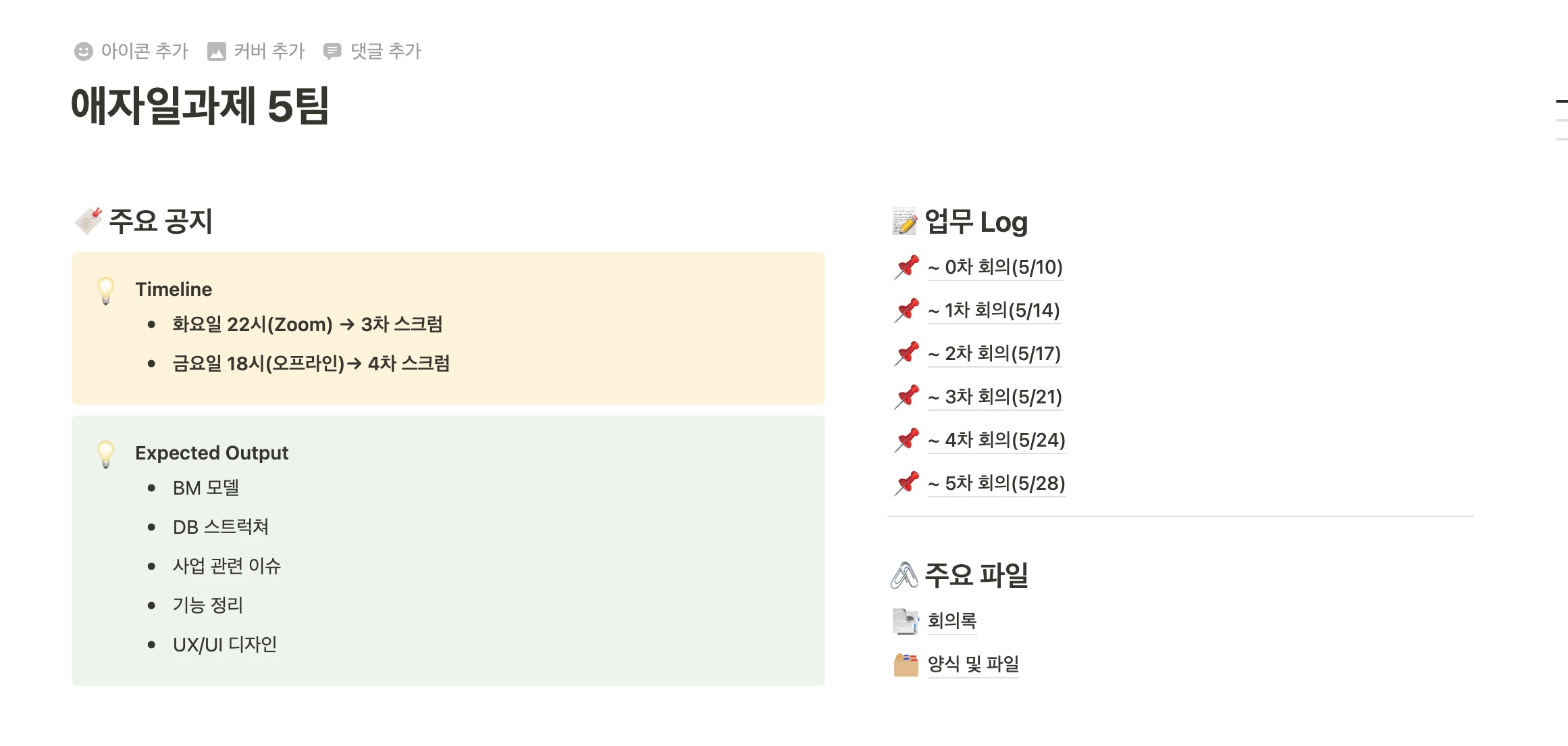This screenshot has height=746, width=1568.
Task: Click the image icon for 커버 추가
Action: [217, 51]
